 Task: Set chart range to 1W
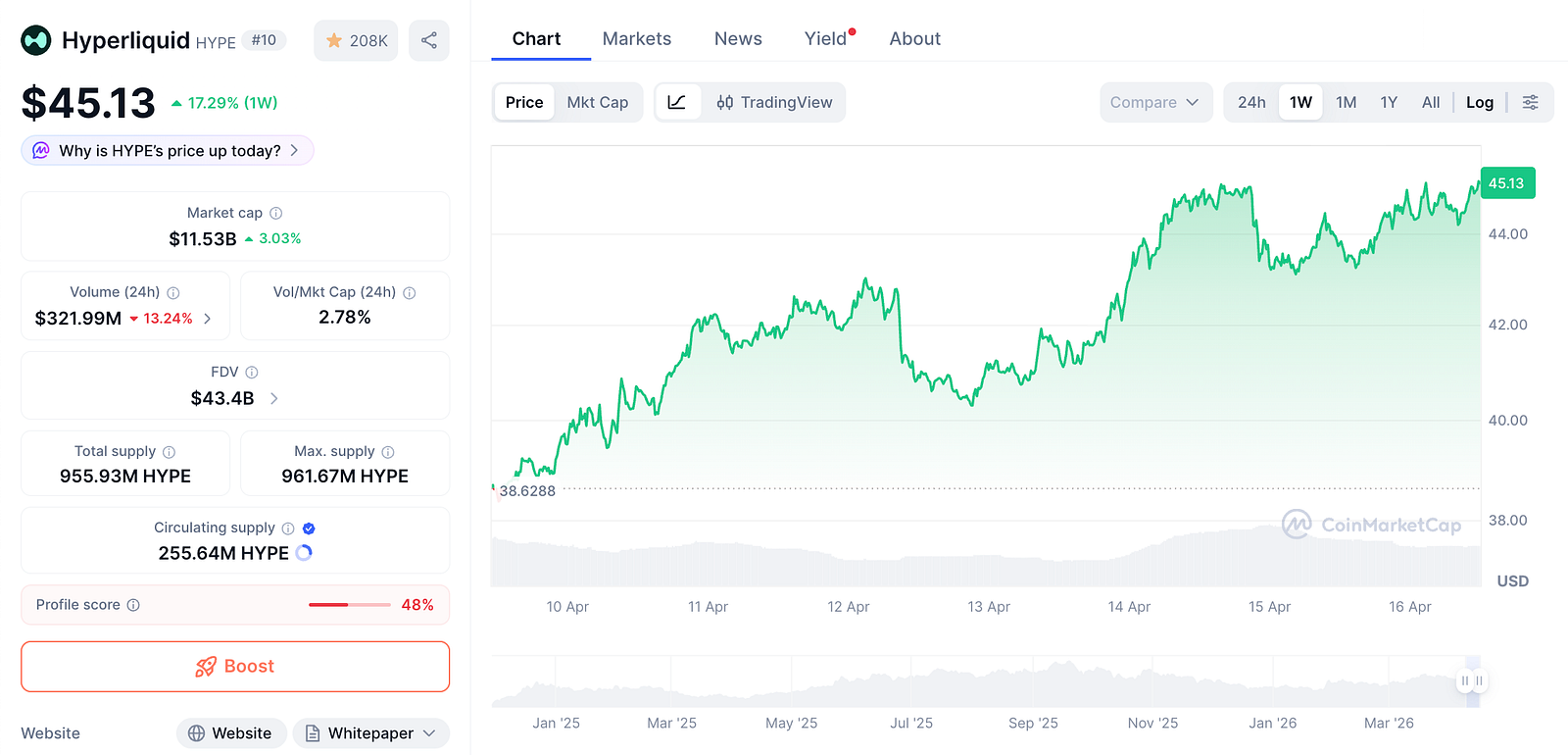tap(1300, 102)
